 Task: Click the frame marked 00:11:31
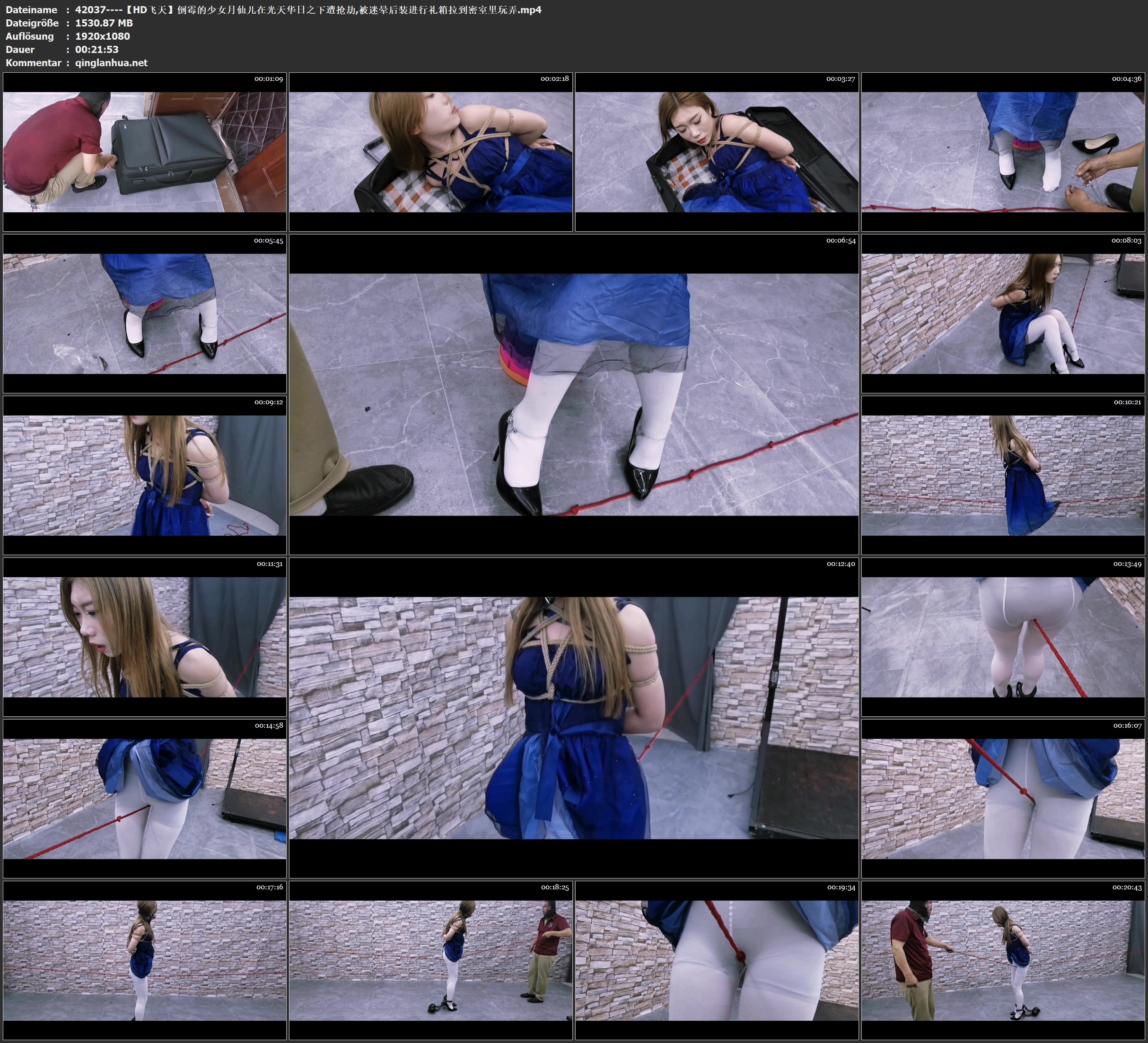[x=145, y=637]
